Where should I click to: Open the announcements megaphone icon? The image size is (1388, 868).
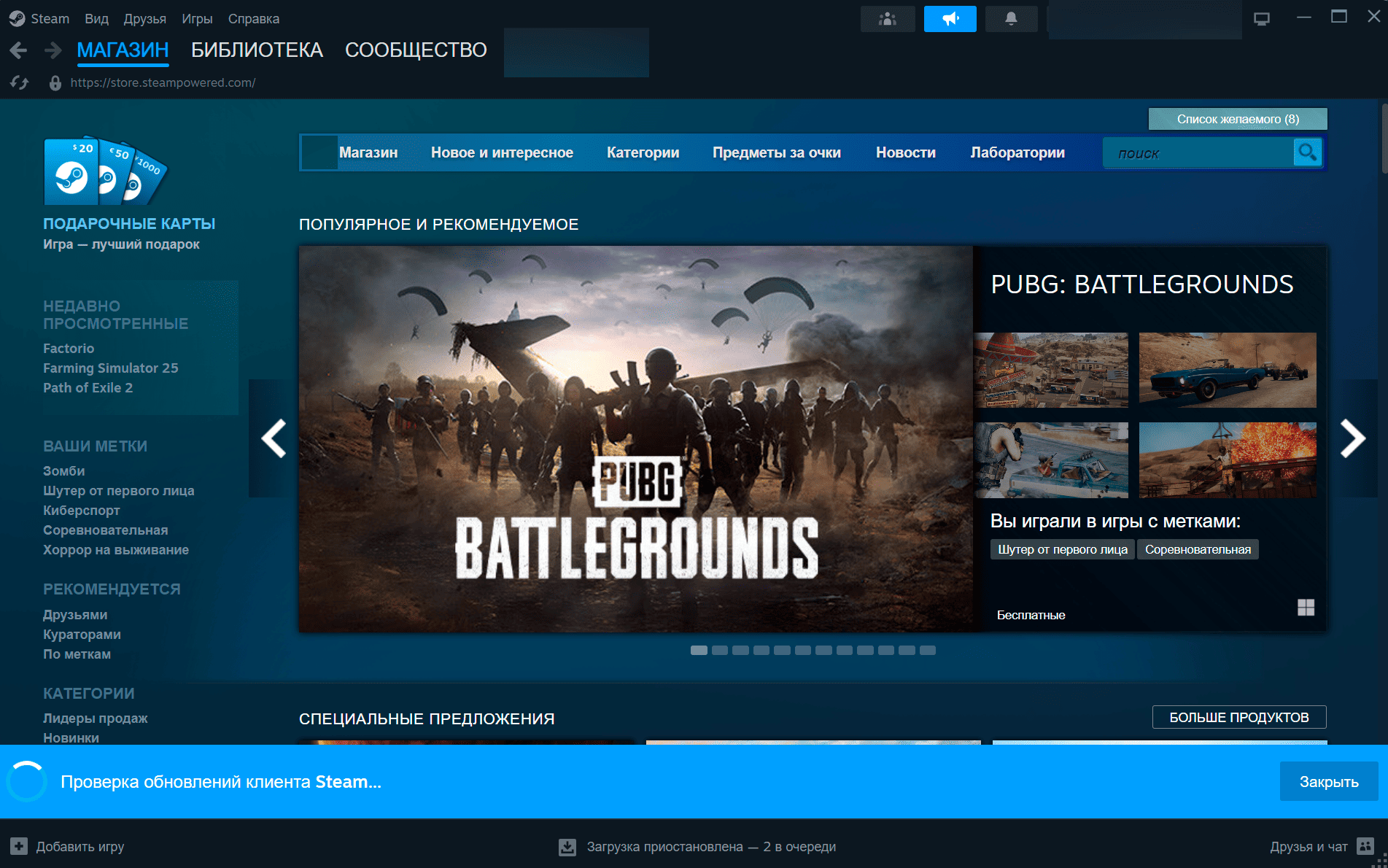pyautogui.click(x=950, y=19)
